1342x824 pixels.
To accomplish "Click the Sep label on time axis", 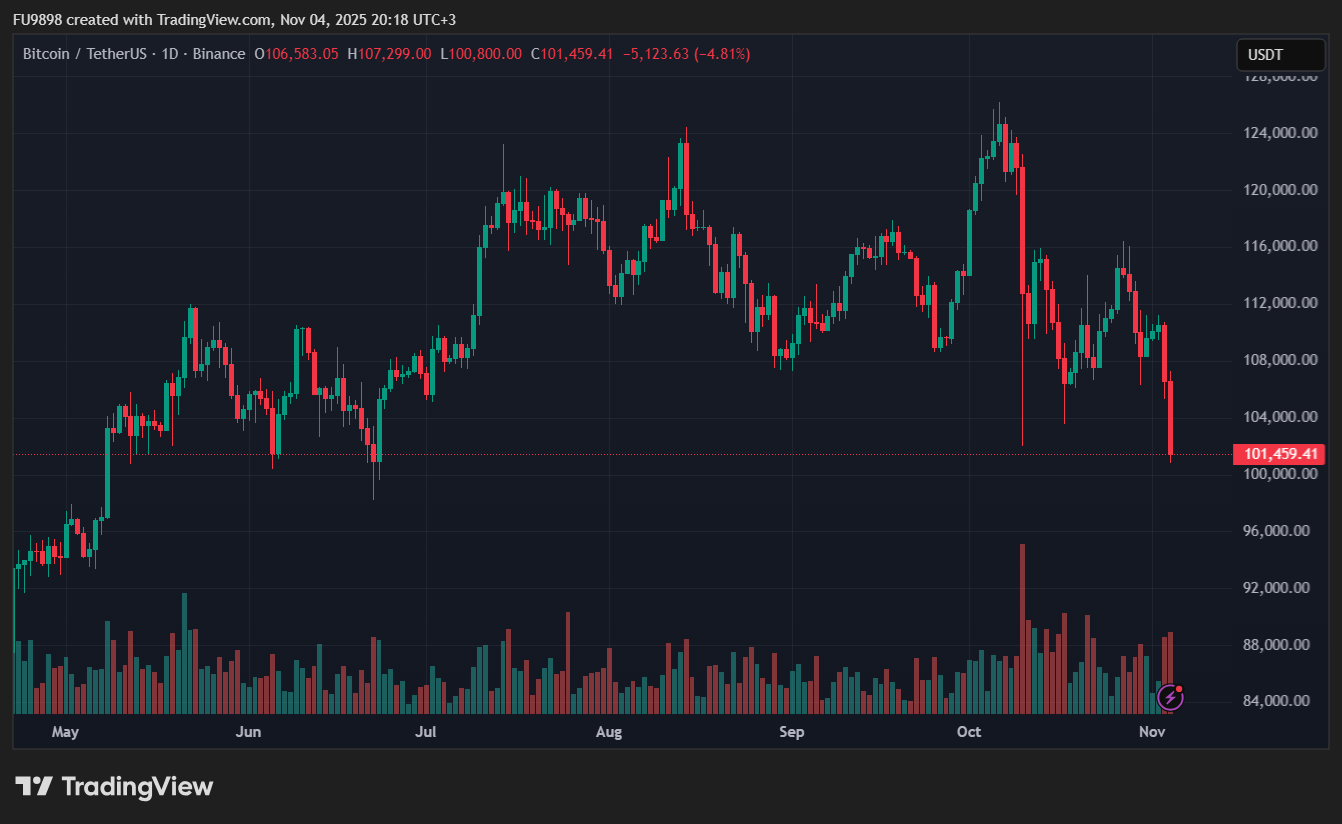I will click(x=791, y=732).
